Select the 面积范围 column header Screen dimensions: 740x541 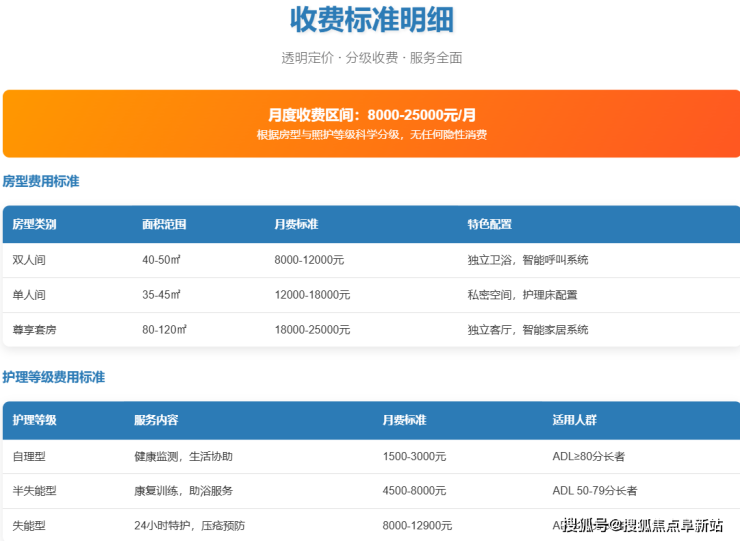(164, 224)
